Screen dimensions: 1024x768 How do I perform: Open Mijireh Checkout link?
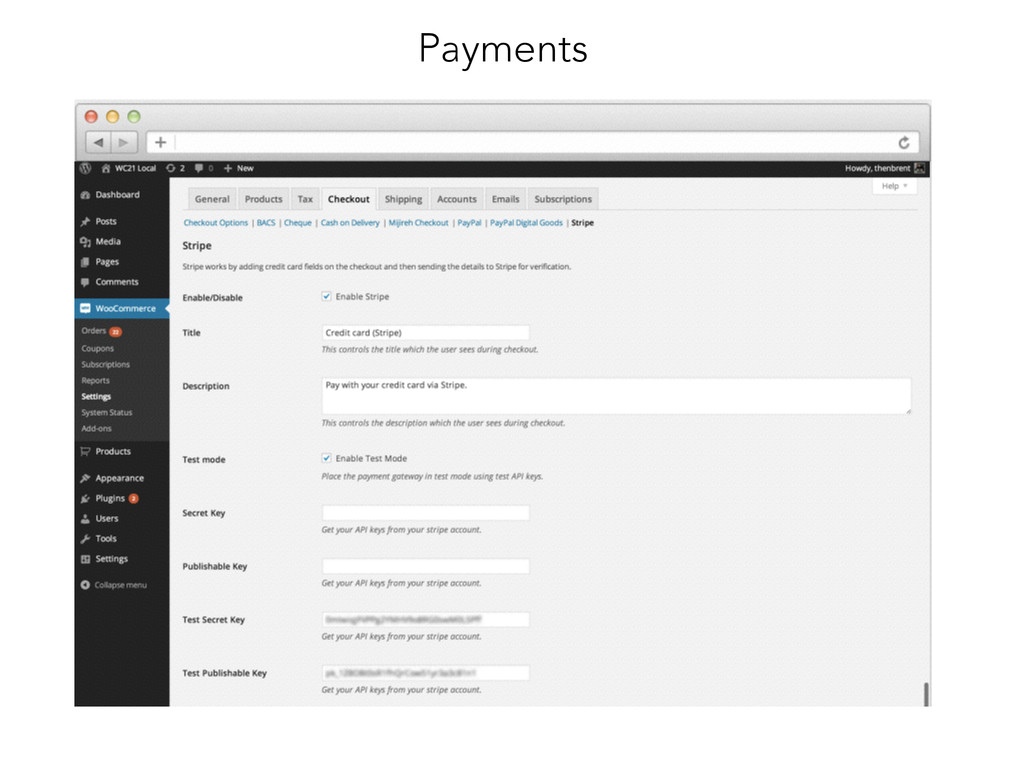tap(419, 223)
